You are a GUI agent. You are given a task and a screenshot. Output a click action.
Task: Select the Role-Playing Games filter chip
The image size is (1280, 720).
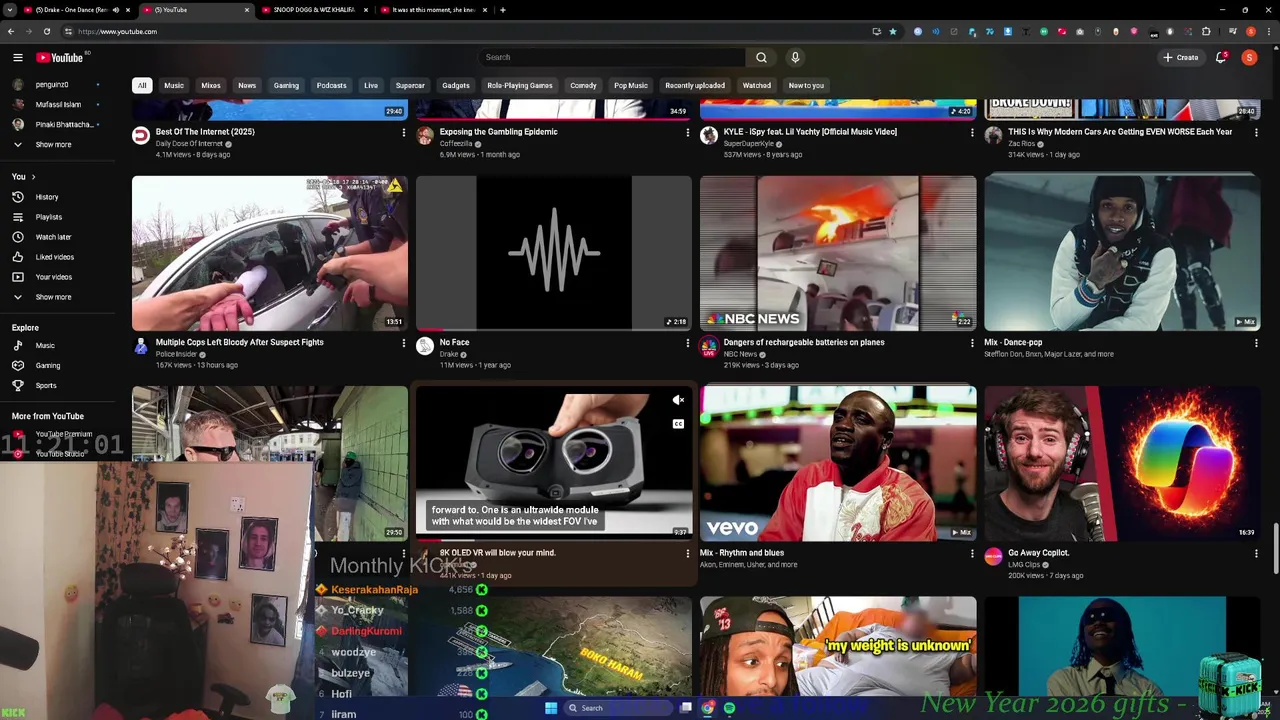[520, 86]
